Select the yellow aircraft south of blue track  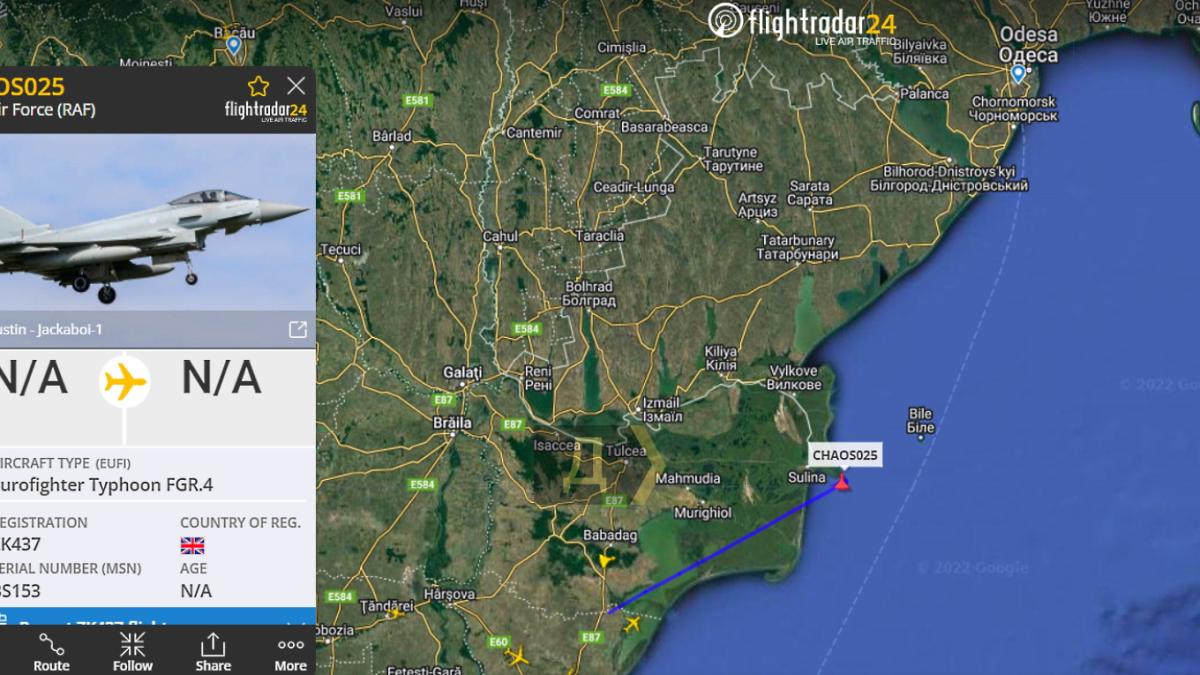pos(631,624)
